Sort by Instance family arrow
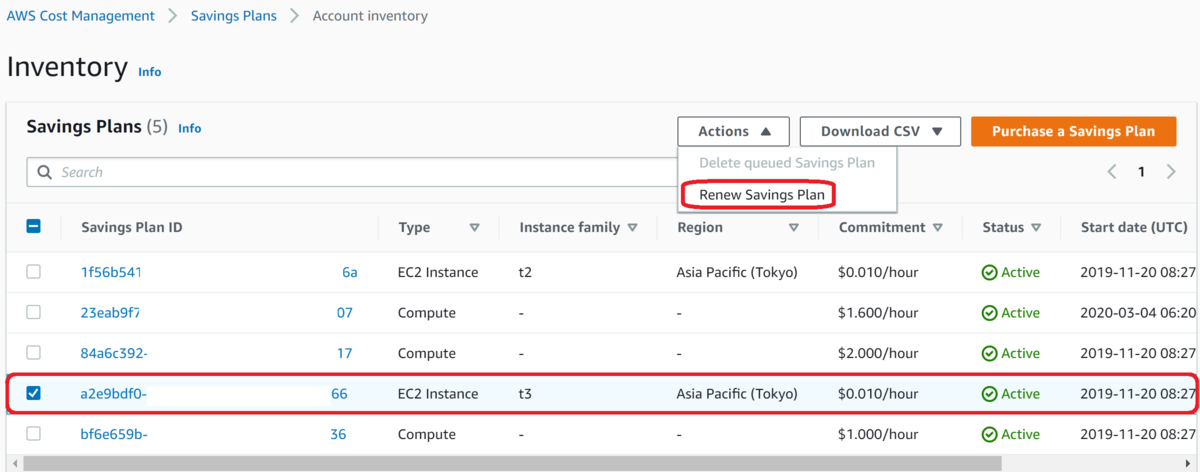 pos(632,228)
